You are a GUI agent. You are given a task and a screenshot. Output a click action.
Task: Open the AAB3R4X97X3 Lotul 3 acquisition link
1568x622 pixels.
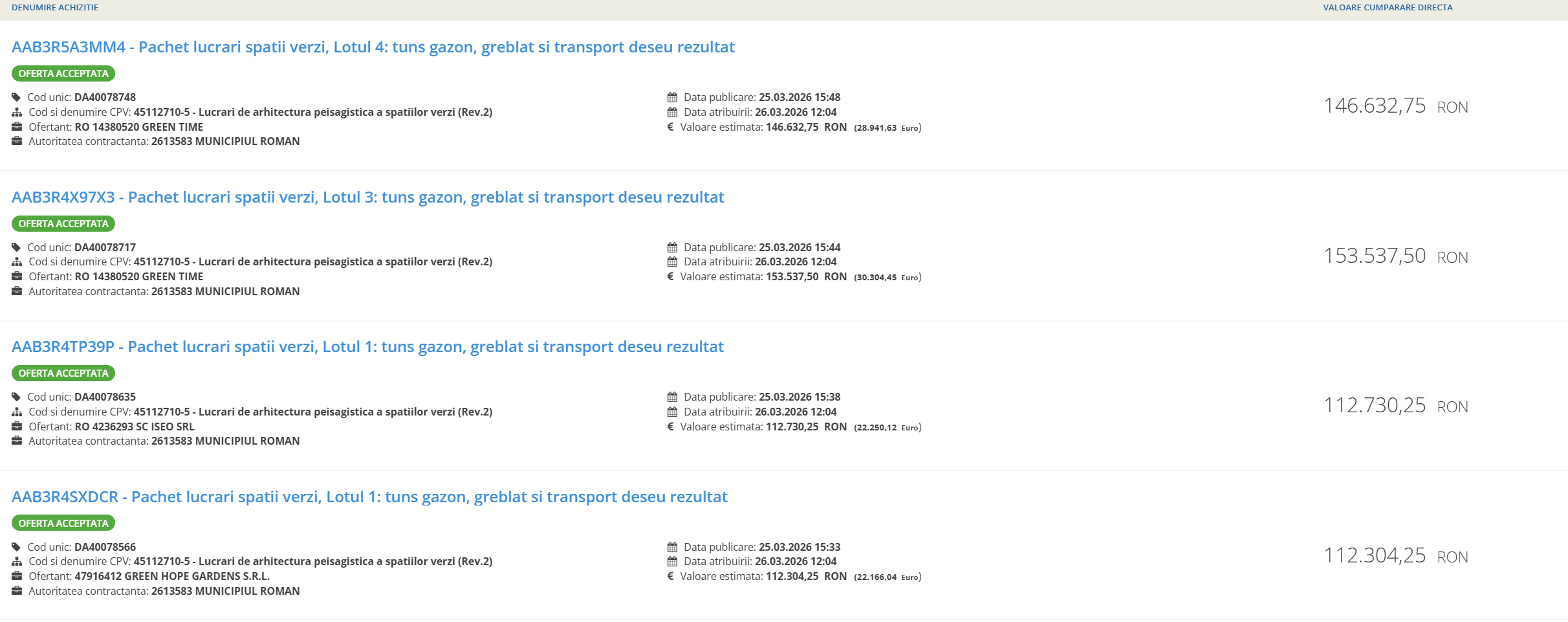tap(367, 197)
